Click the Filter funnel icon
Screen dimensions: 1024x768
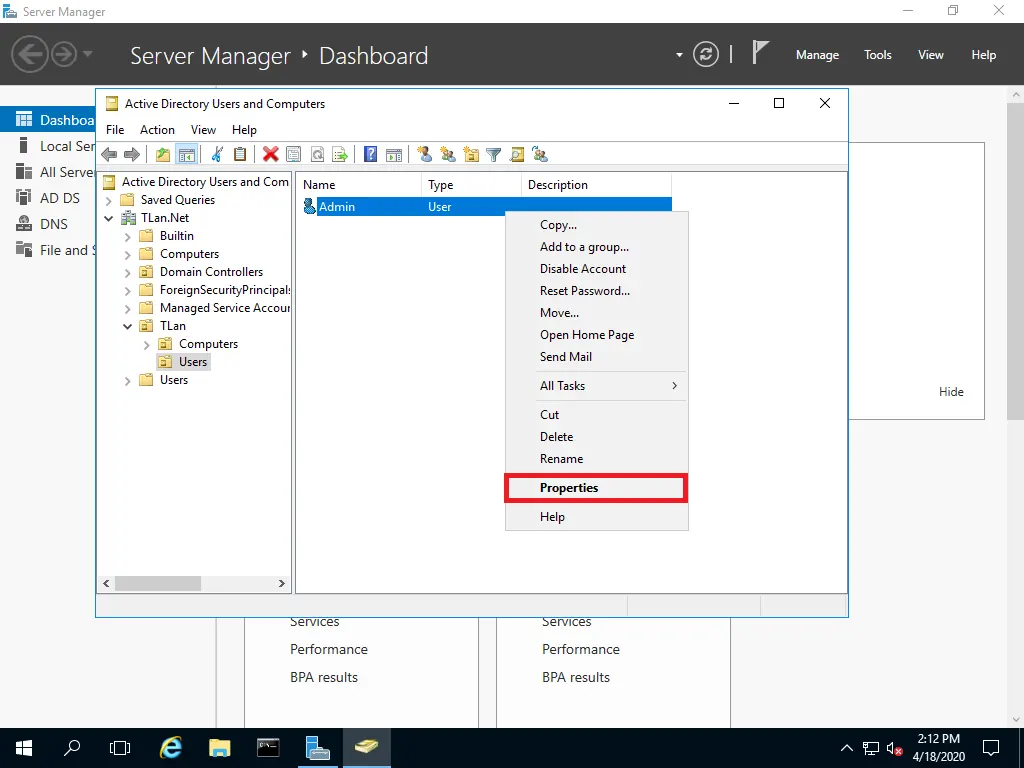tap(494, 155)
